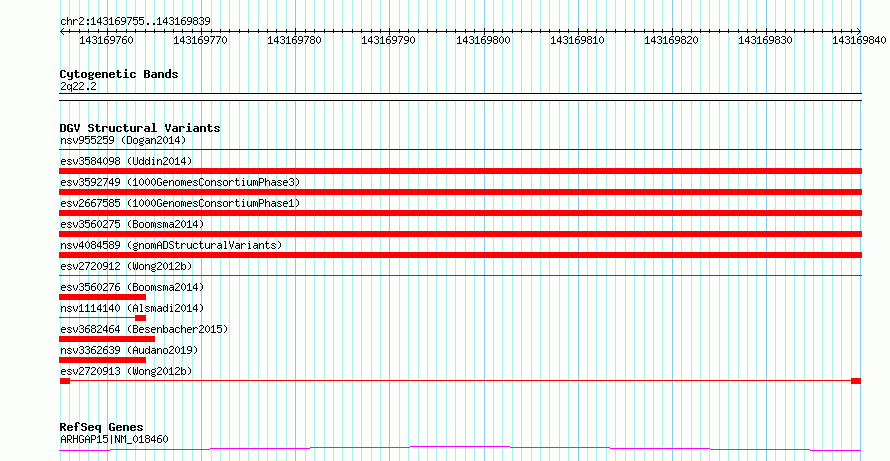The width and height of the screenshot is (890, 461).
Task: Click the chr2:143169755..143169839 coordinate label
Action: pos(135,21)
